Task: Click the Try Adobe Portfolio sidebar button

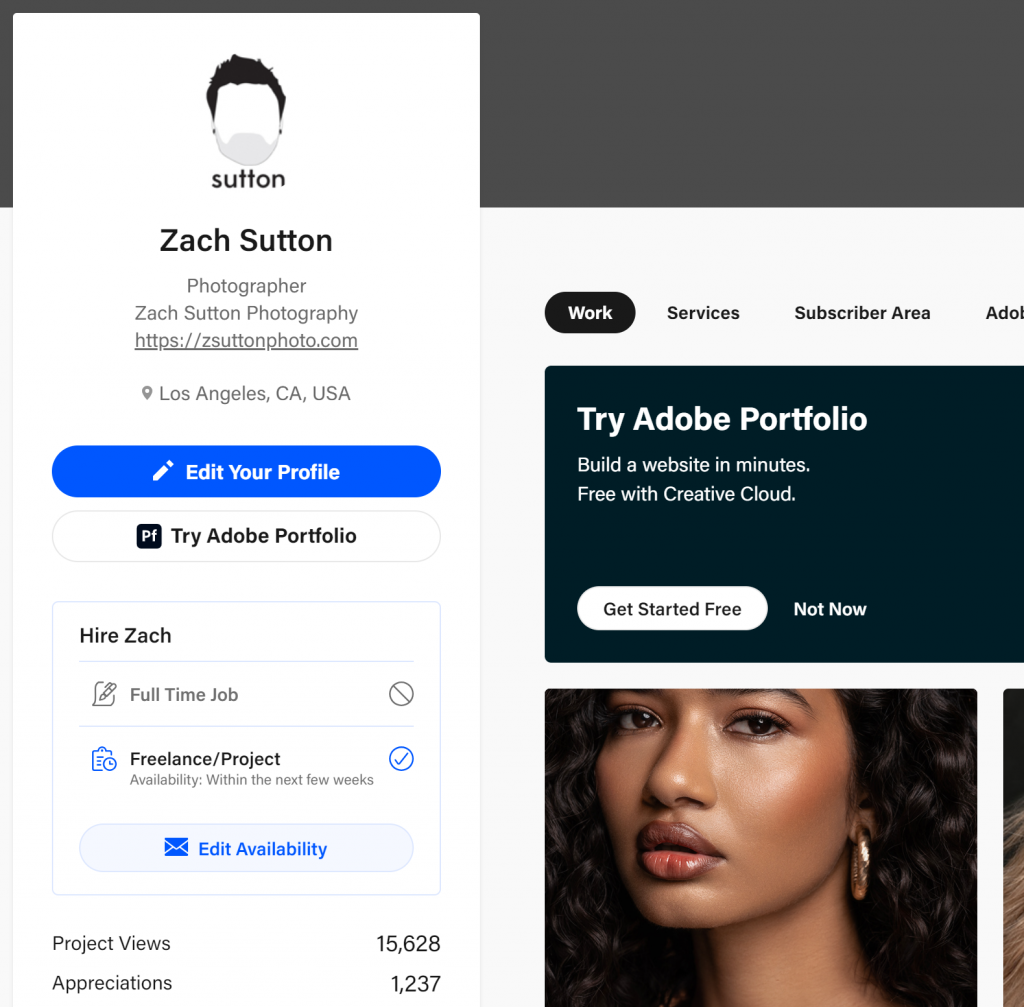Action: 246,536
